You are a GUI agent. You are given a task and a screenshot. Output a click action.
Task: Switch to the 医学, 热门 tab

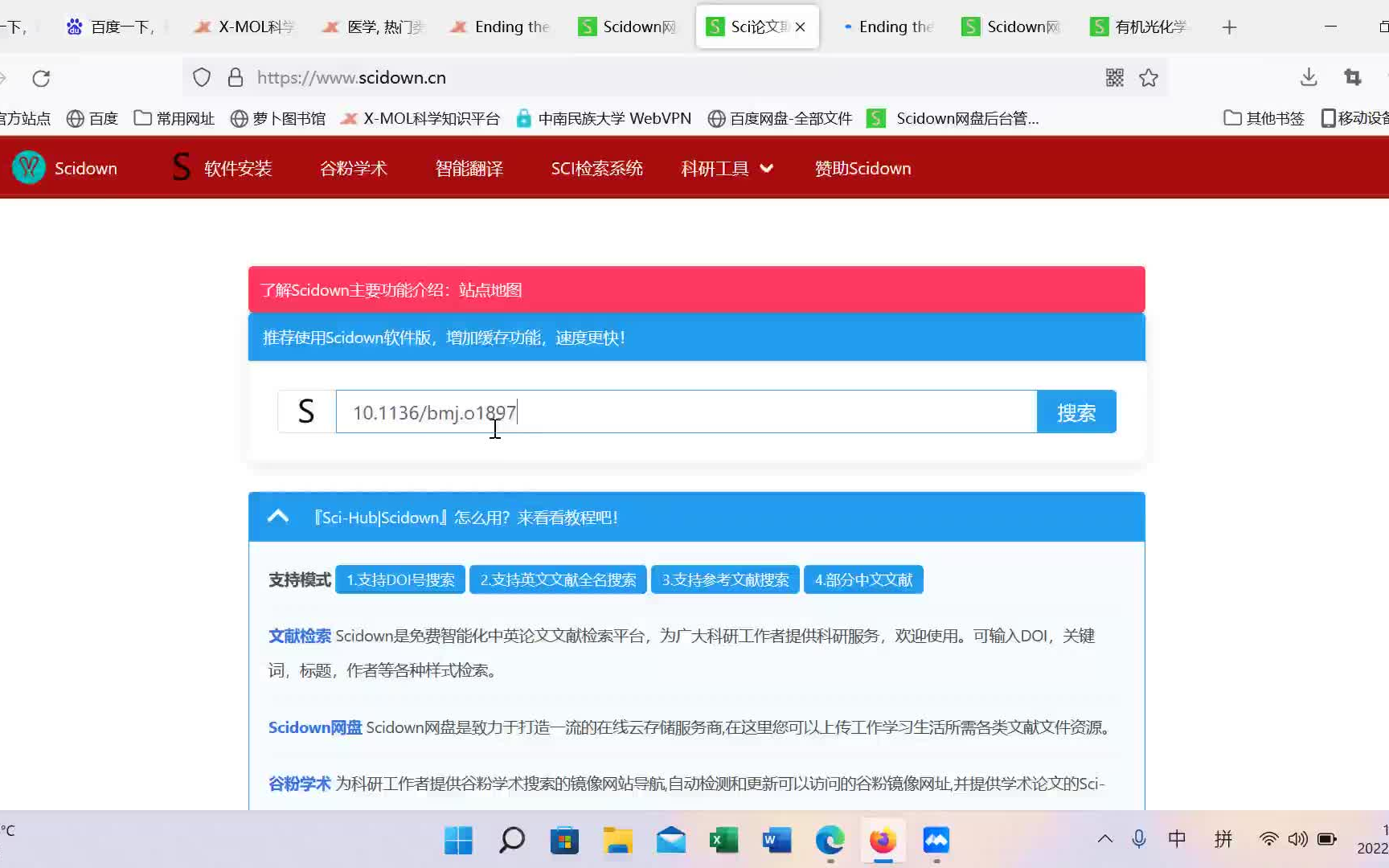tap(373, 27)
